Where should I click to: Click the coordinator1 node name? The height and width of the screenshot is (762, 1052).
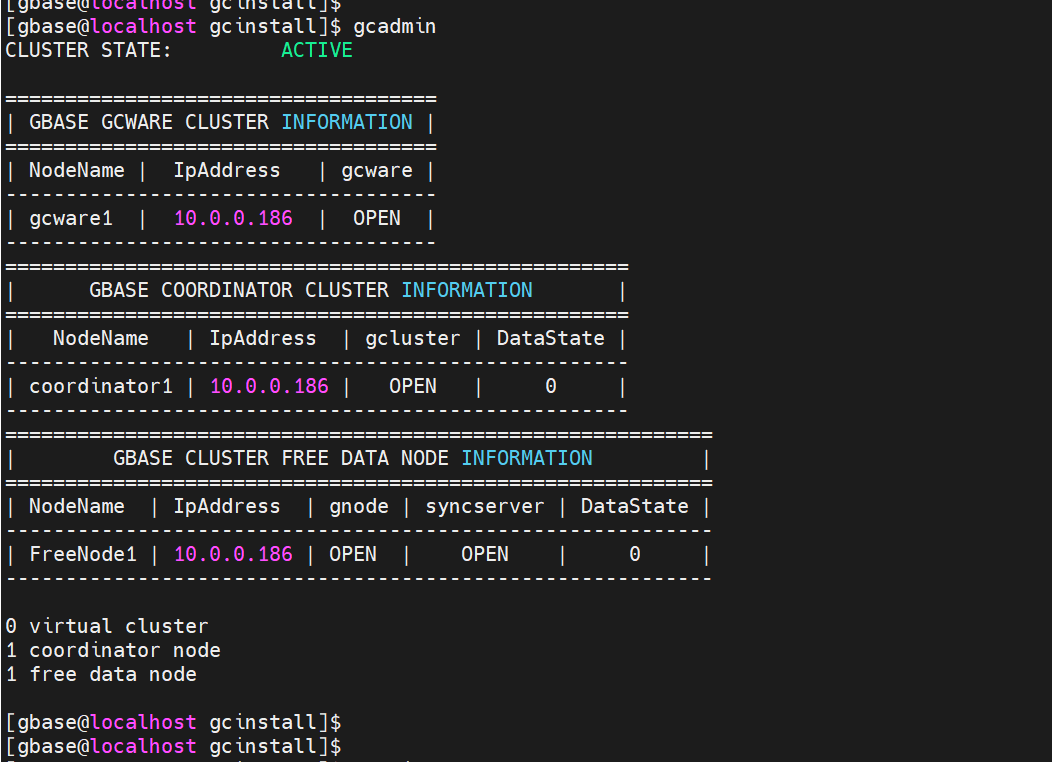(x=101, y=386)
